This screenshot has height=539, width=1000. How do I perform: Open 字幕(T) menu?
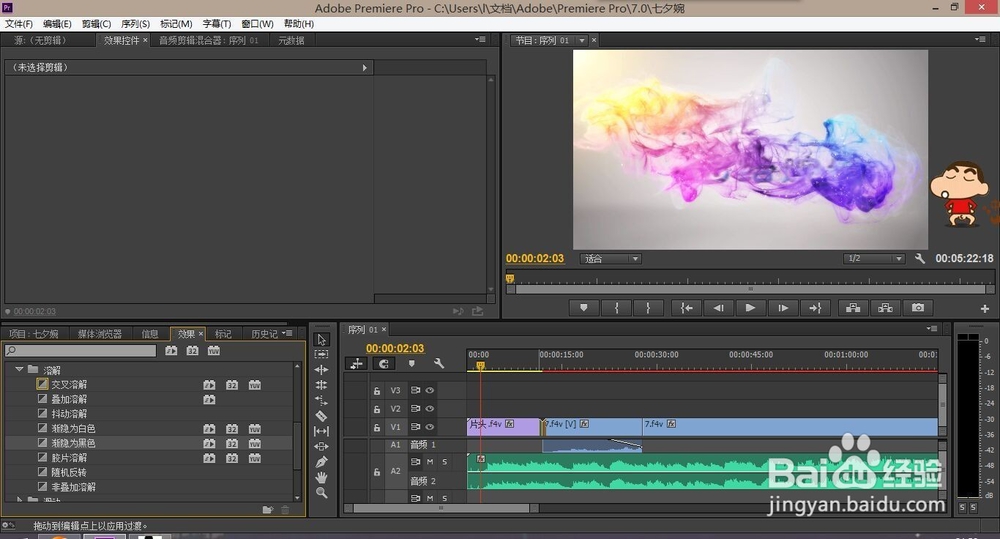pos(217,24)
